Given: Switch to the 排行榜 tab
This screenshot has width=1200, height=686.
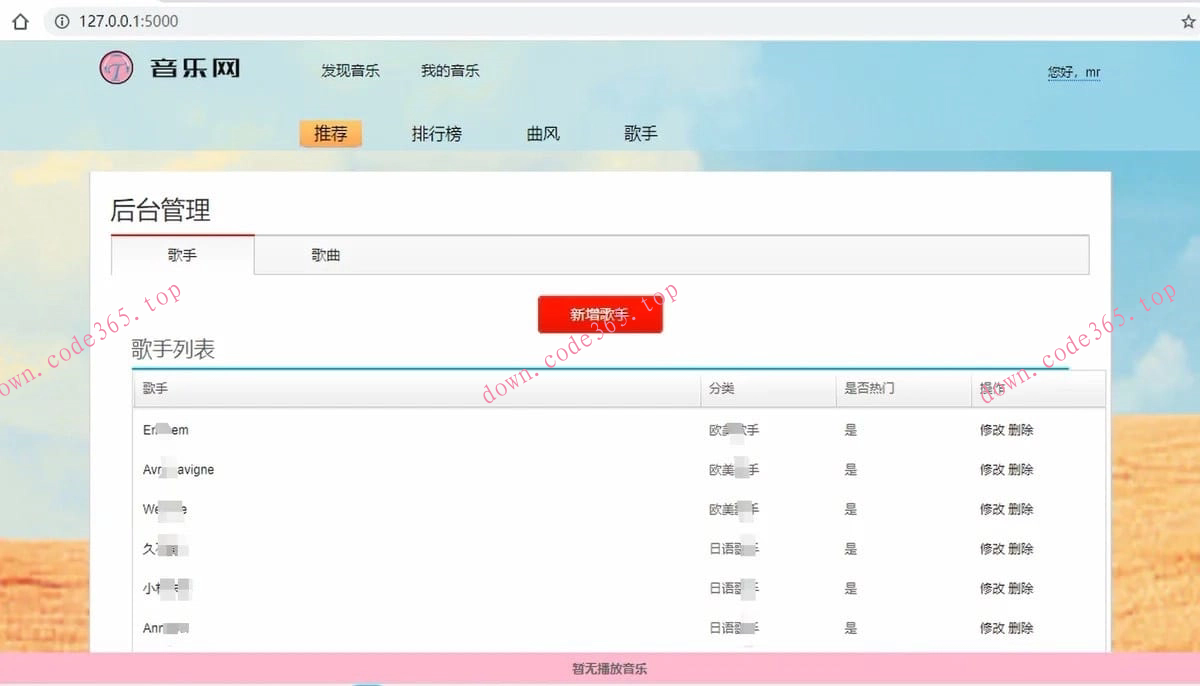Looking at the screenshot, I should click(436, 133).
